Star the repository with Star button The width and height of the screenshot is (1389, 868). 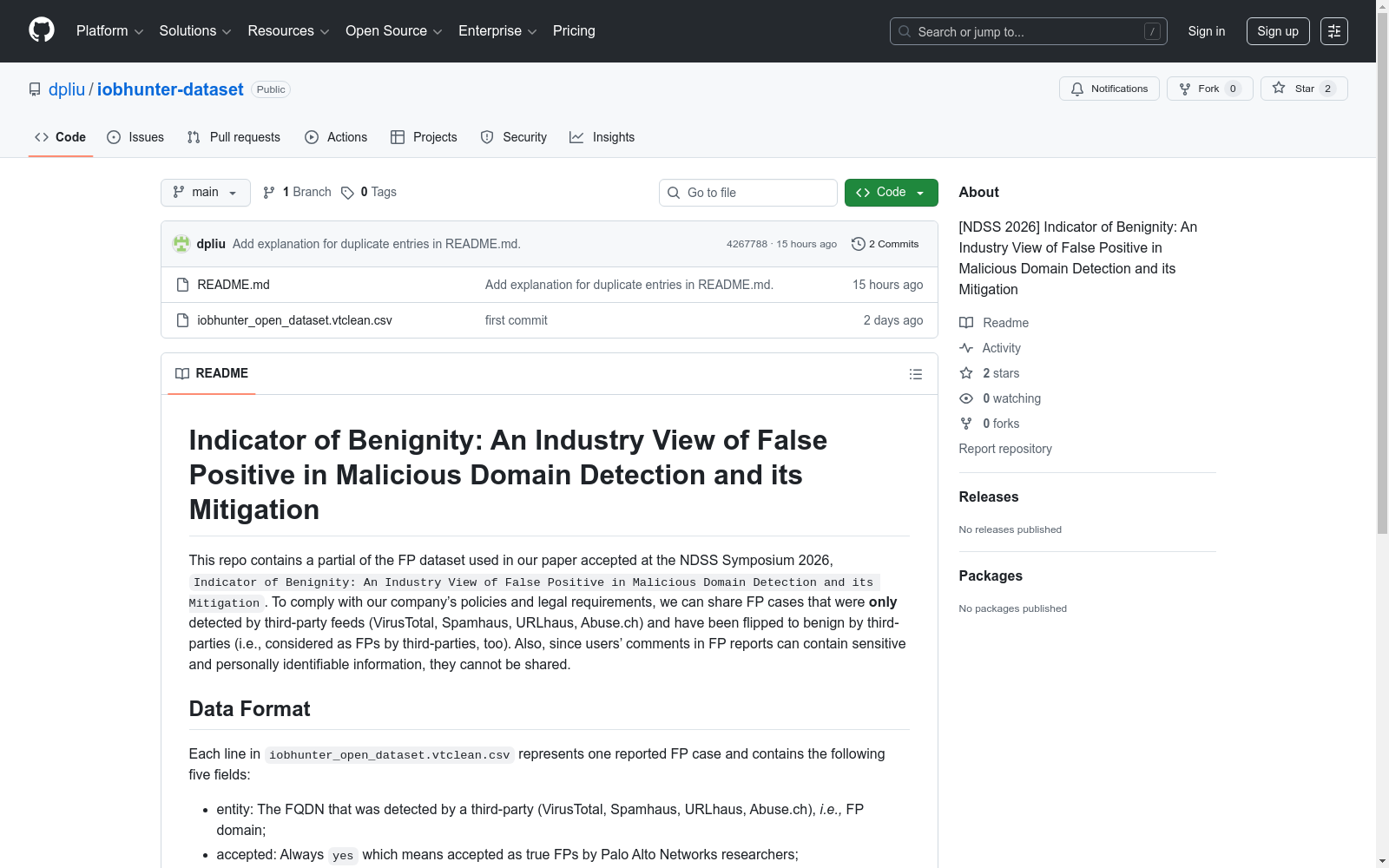1304,89
